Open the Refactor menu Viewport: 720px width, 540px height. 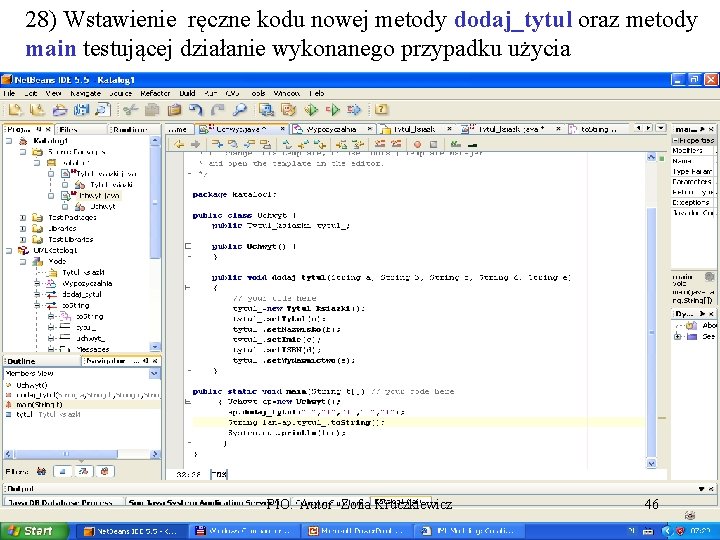[x=155, y=93]
